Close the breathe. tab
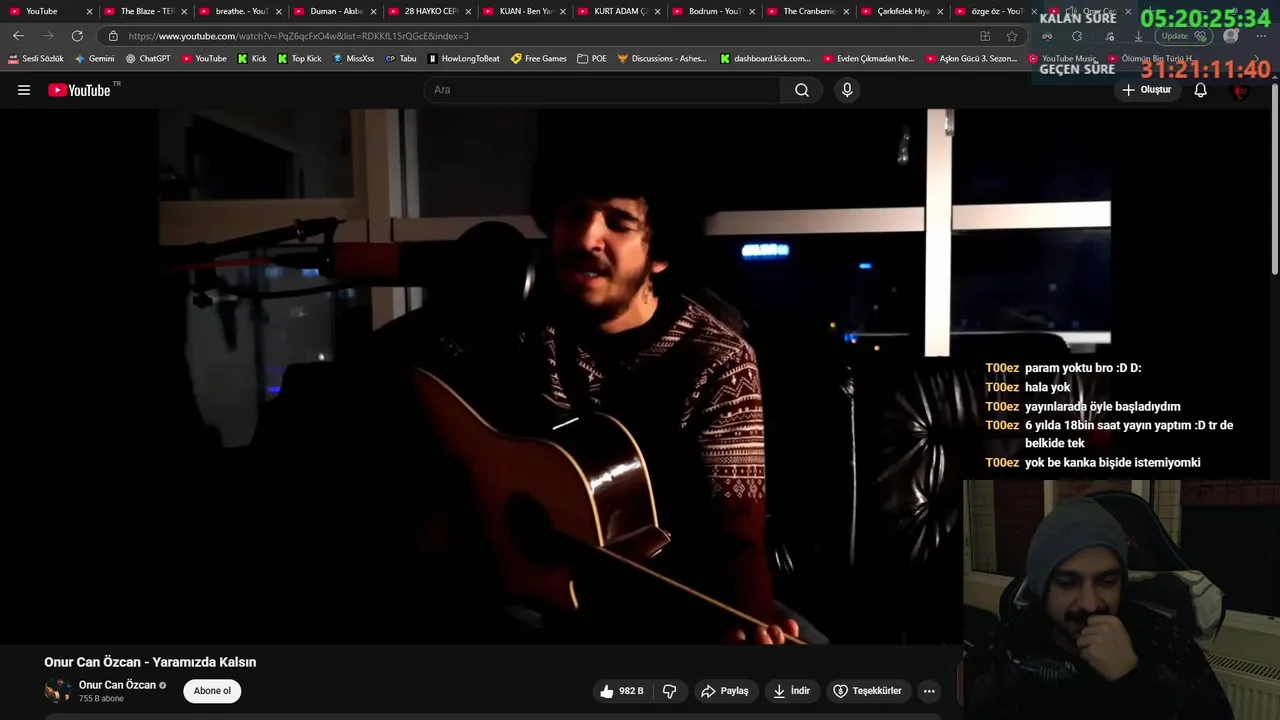 [278, 11]
